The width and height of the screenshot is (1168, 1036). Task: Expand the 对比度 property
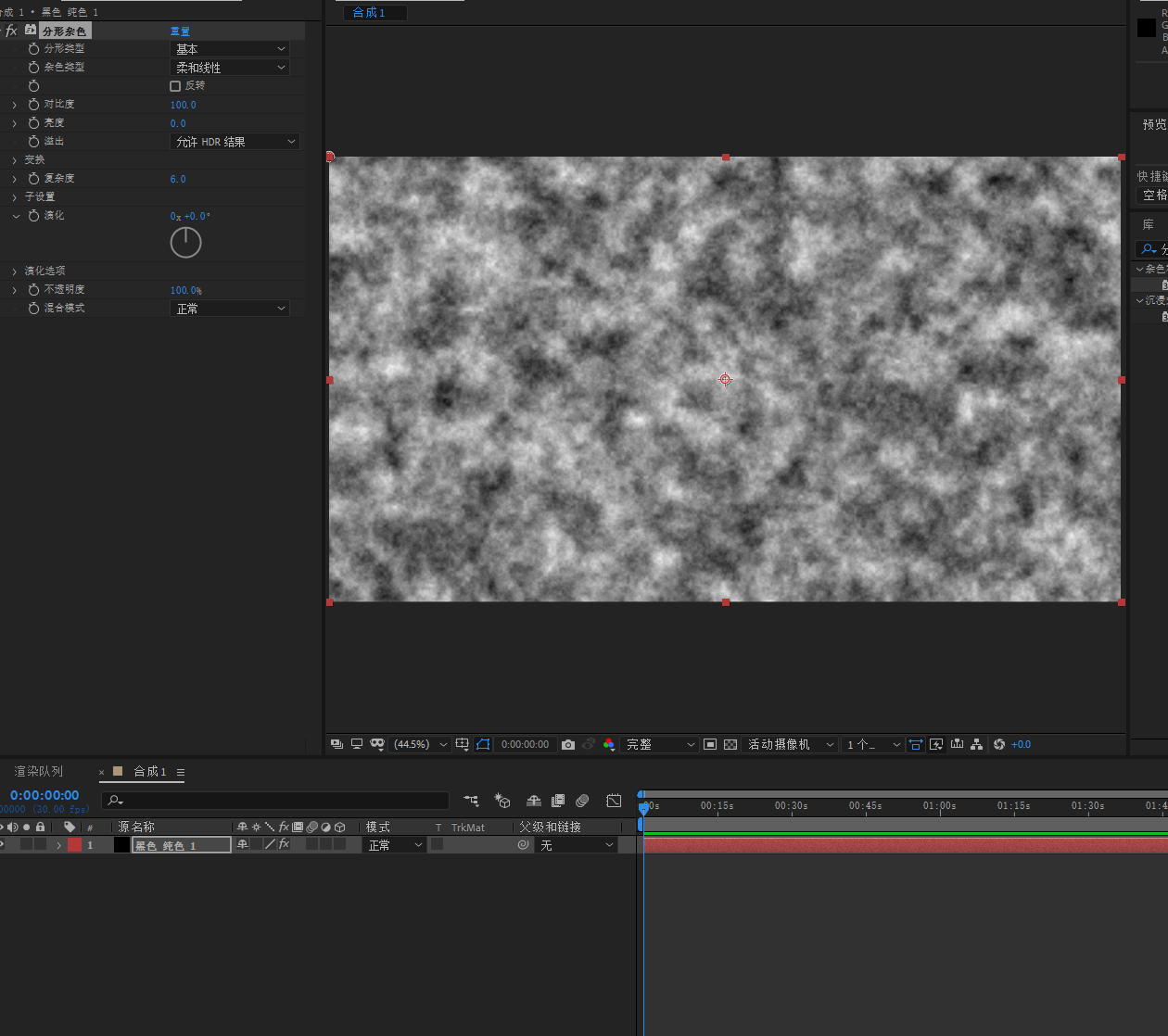15,105
